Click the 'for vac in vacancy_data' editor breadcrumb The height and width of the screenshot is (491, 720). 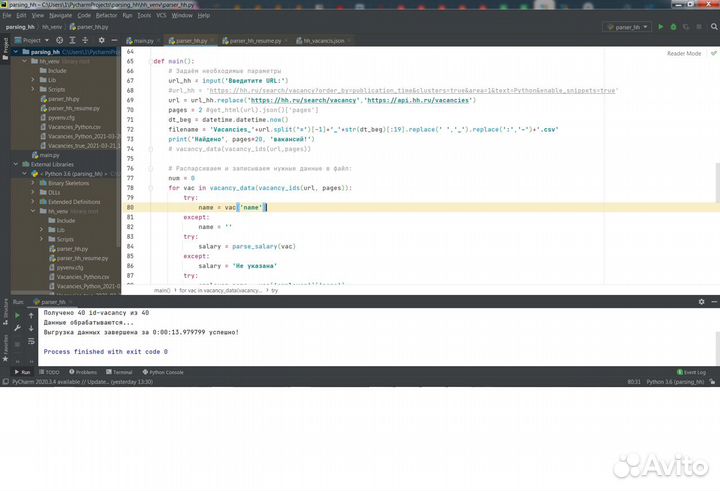coord(220,290)
